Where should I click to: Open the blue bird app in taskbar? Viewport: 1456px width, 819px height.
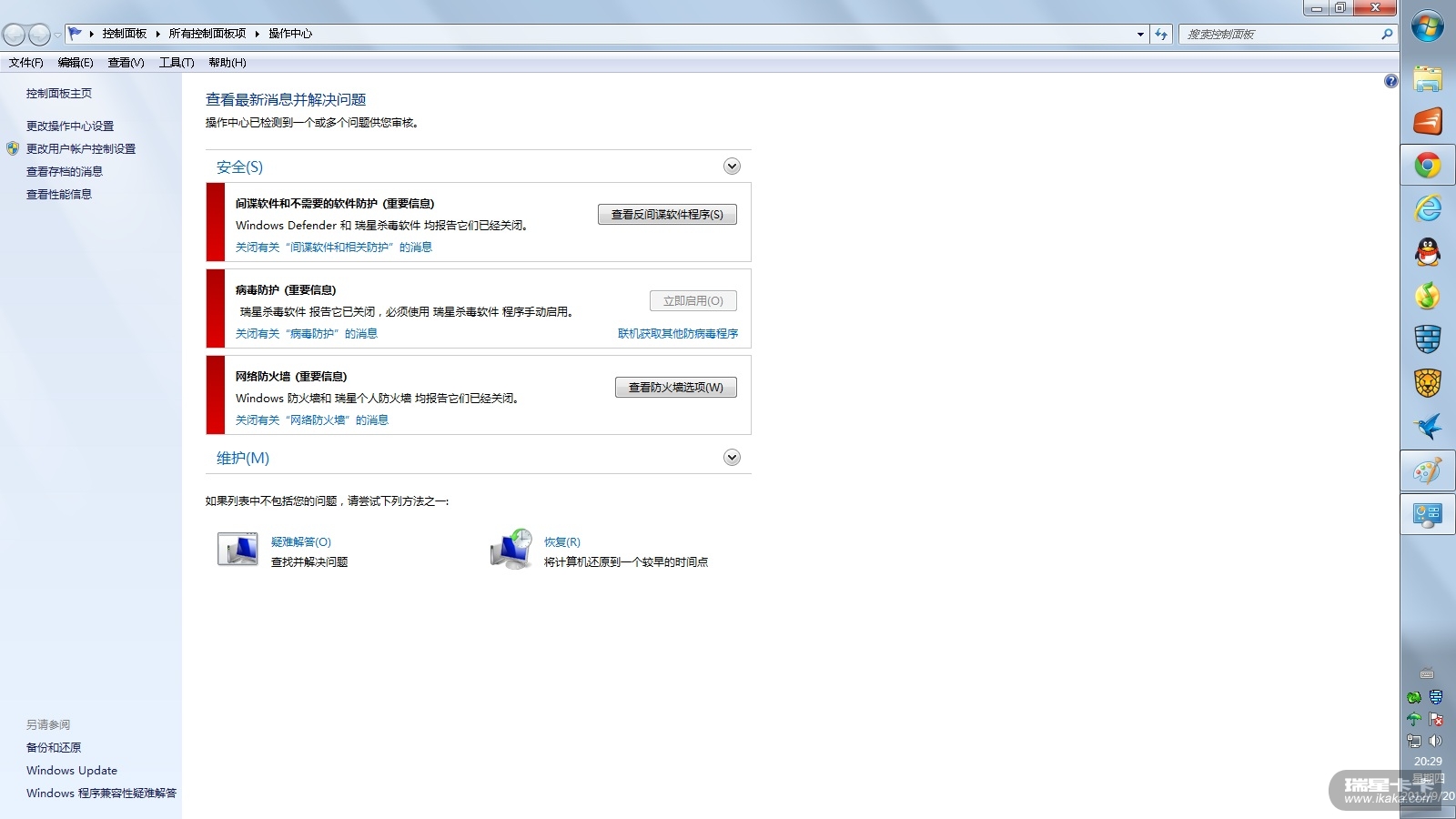1428,427
